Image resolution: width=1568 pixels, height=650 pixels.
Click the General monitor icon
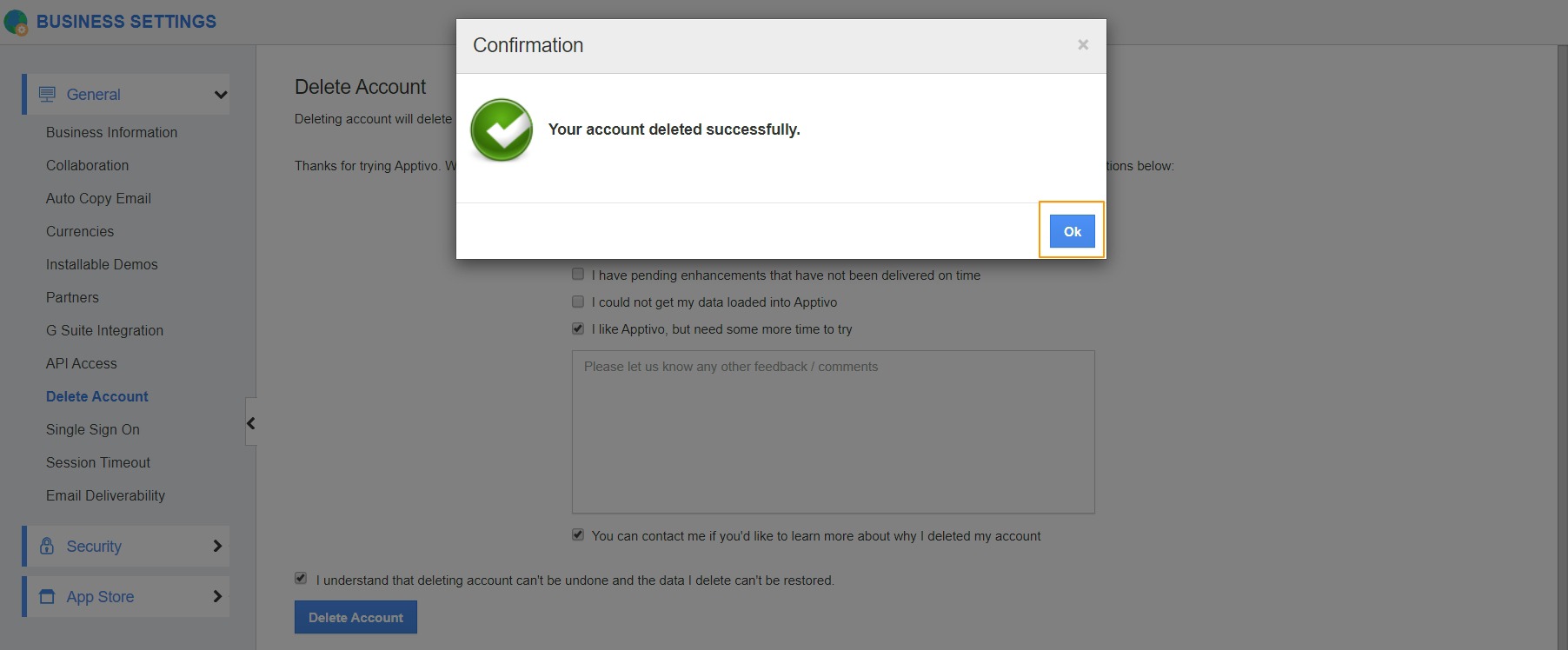pos(47,95)
